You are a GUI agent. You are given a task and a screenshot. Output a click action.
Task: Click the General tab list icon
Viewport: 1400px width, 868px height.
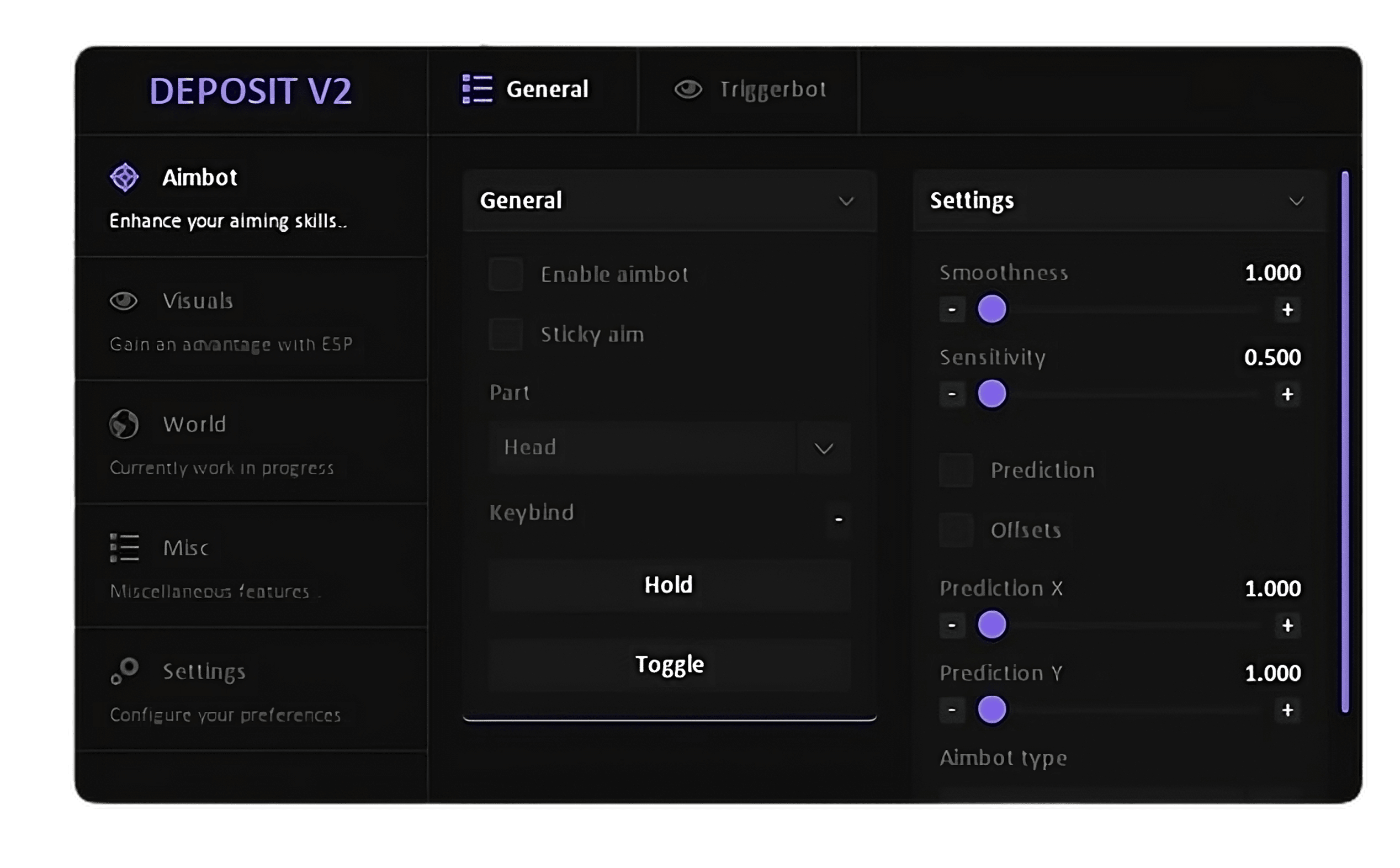[476, 89]
